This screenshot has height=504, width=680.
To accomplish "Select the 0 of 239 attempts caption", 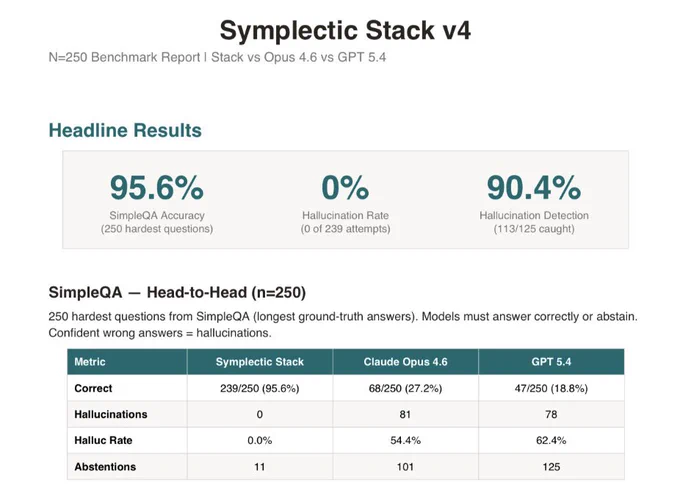I will pos(345,229).
